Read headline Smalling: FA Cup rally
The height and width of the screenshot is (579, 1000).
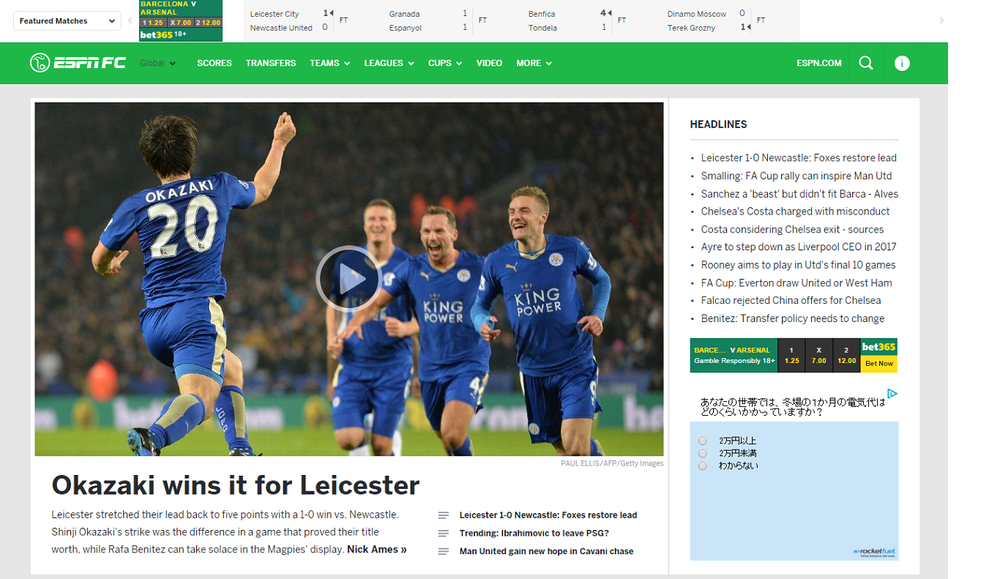point(796,176)
